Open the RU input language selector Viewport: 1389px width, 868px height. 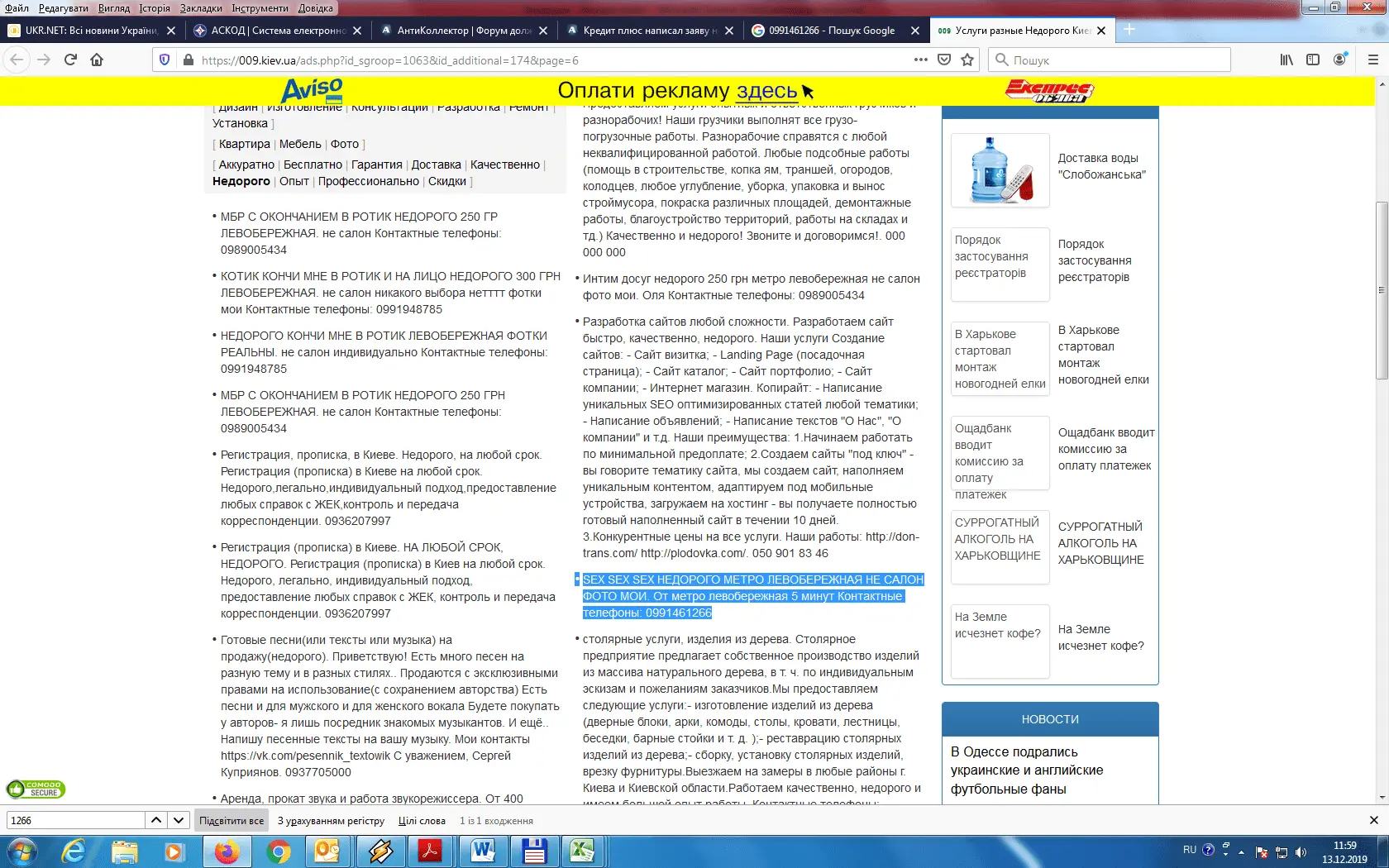click(1189, 850)
